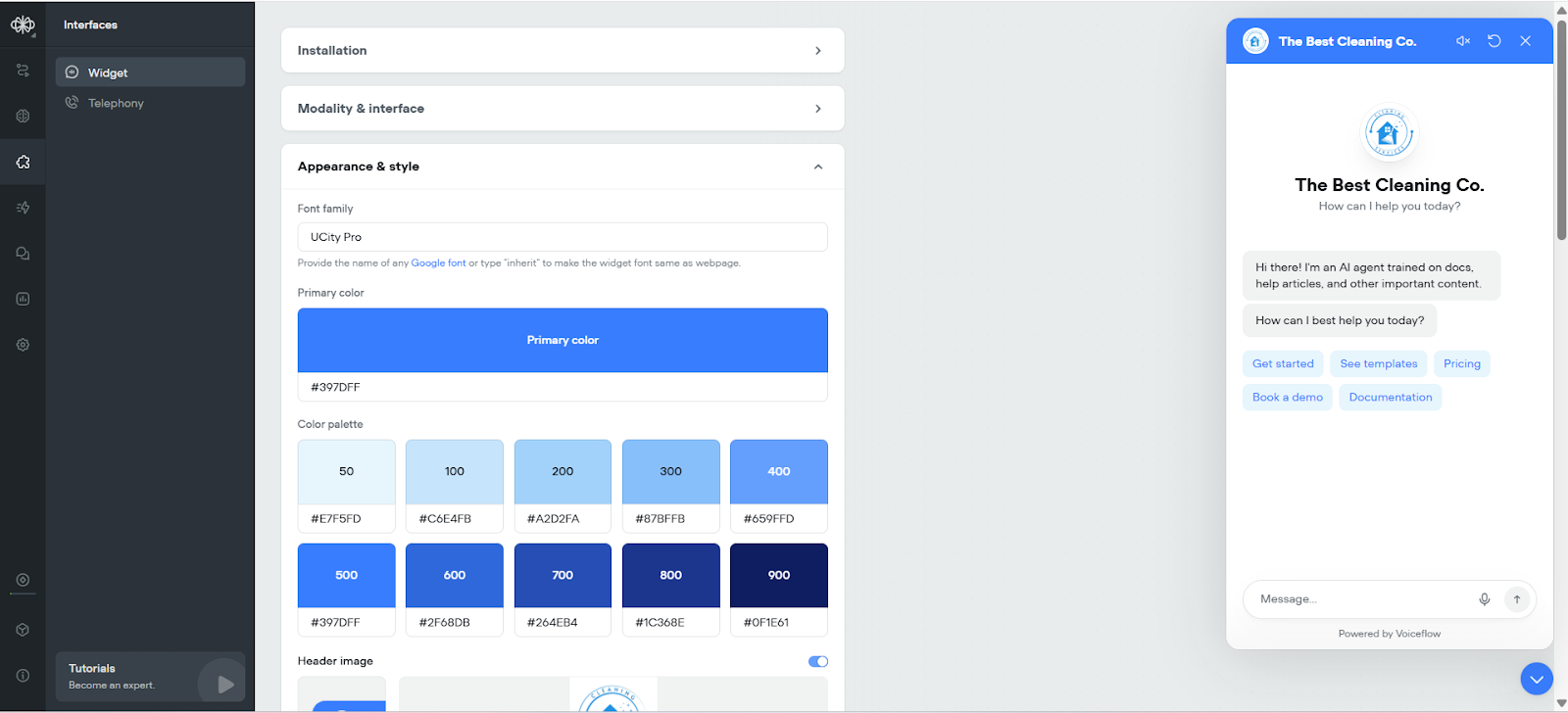The width and height of the screenshot is (1568, 713).
Task: Edit the #A2D2FA hex value
Action: tap(563, 518)
